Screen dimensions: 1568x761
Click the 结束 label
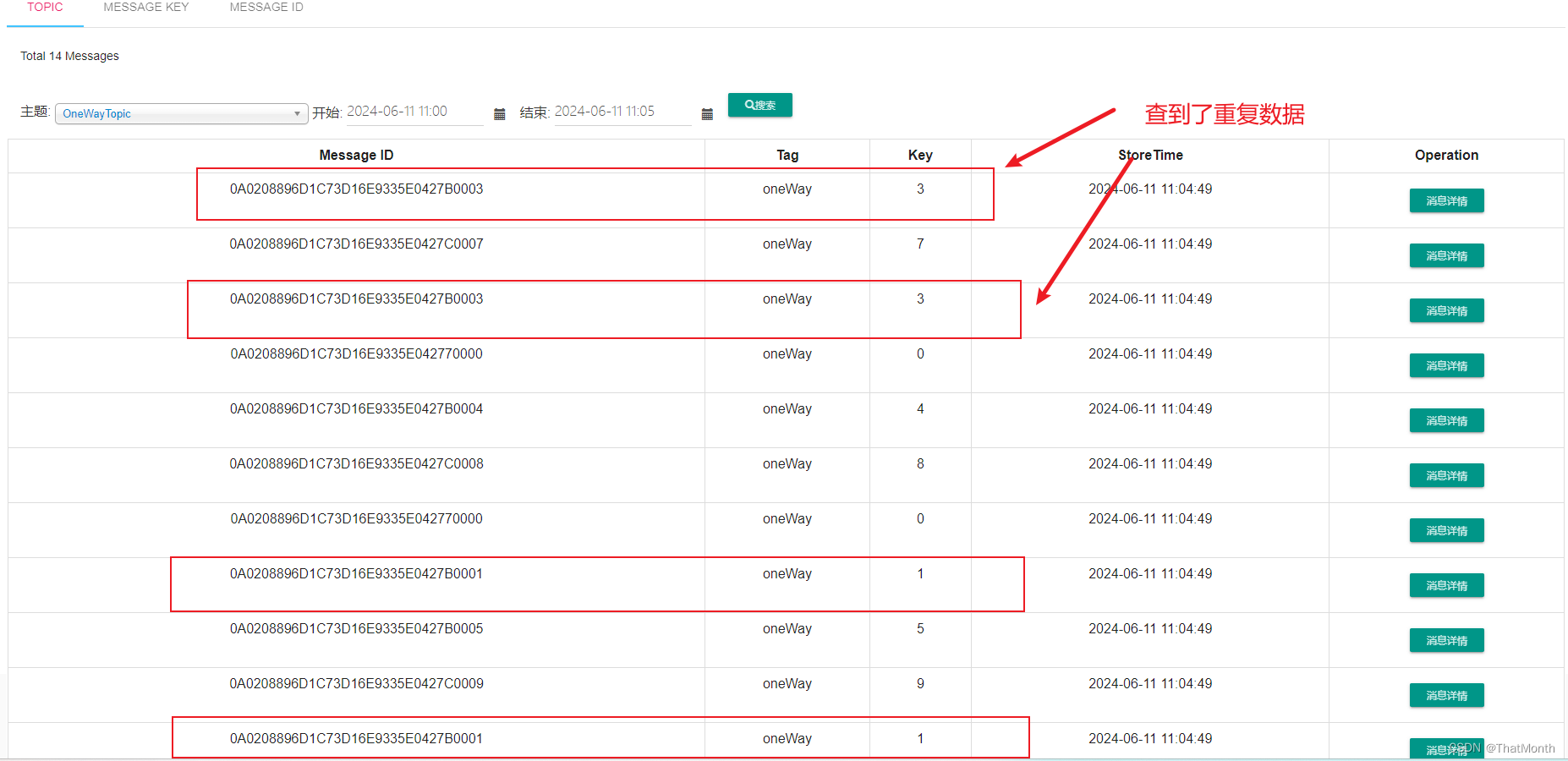point(535,113)
